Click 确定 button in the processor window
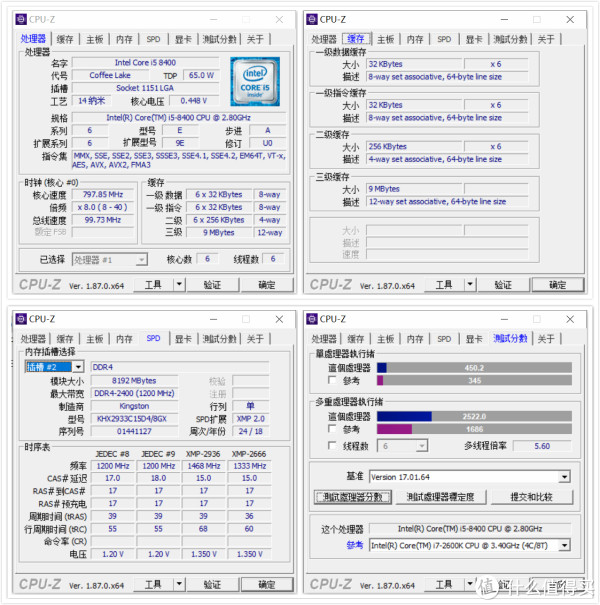 tap(267, 285)
